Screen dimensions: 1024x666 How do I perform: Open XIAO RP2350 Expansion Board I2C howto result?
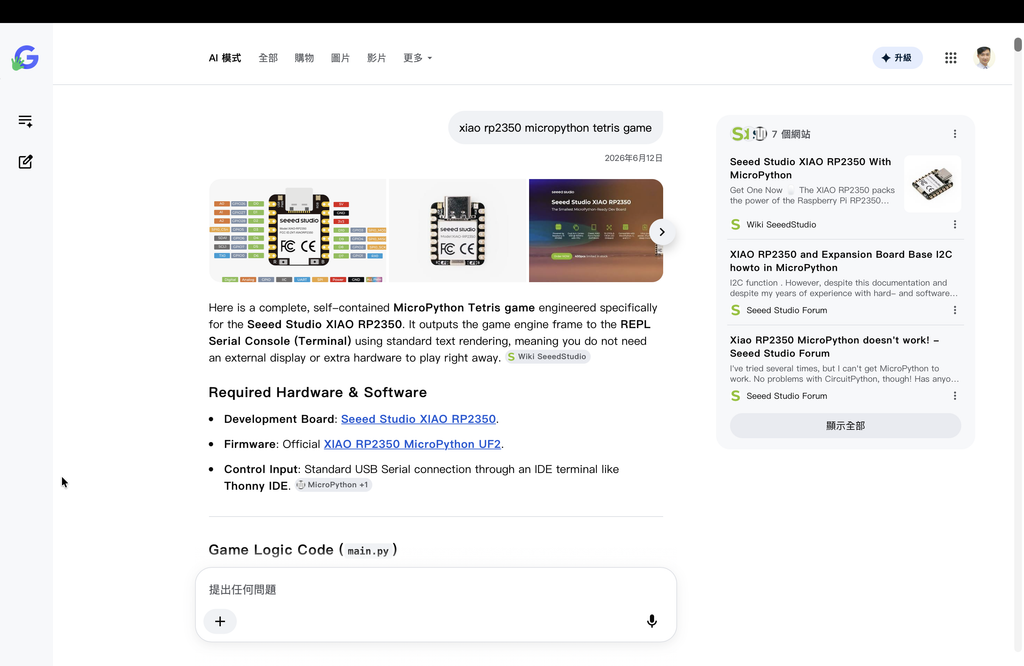tap(840, 261)
